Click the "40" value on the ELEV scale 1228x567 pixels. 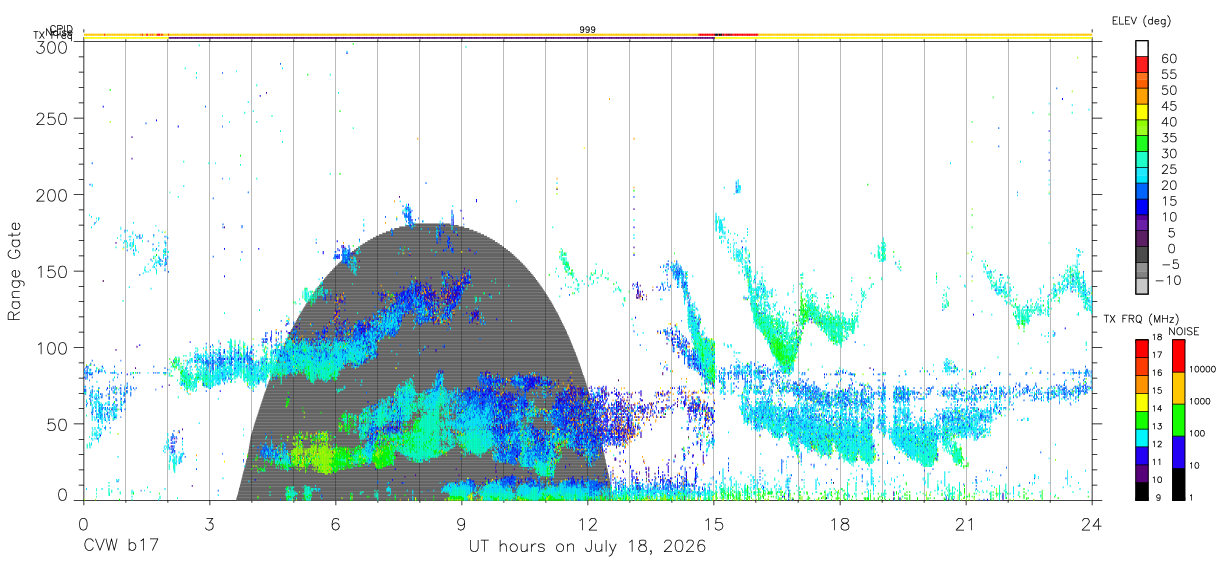[x=1169, y=122]
